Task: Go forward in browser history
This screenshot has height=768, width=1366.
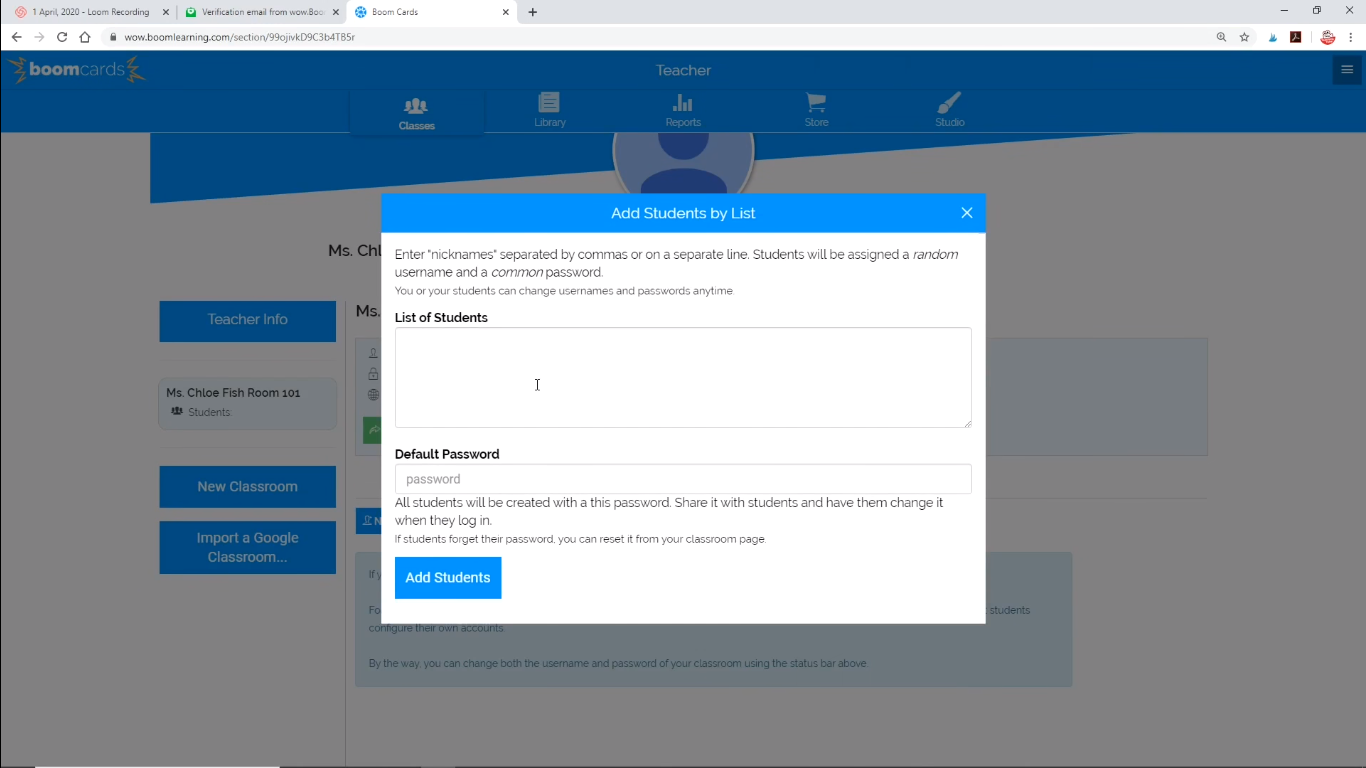Action: click(x=39, y=37)
